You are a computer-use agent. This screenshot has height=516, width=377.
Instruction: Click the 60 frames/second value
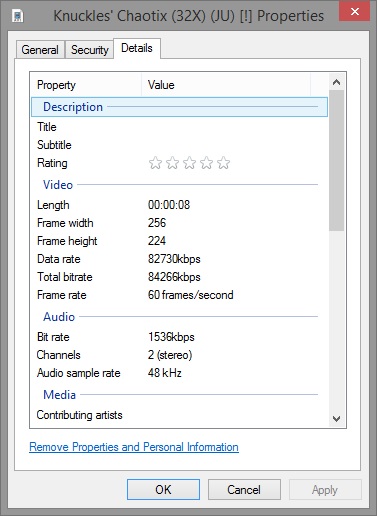coord(191,295)
